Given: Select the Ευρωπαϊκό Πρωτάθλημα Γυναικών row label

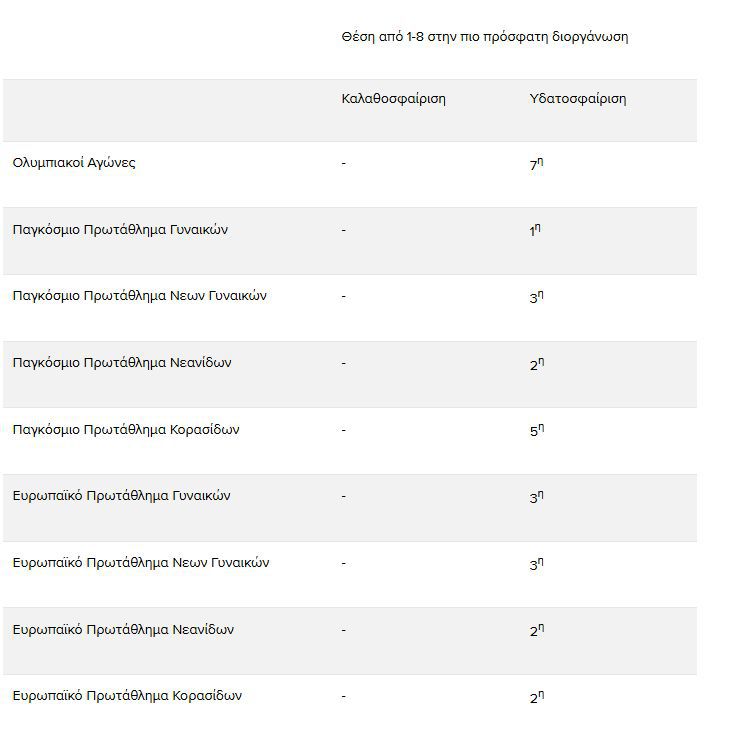Looking at the screenshot, I should [x=121, y=496].
